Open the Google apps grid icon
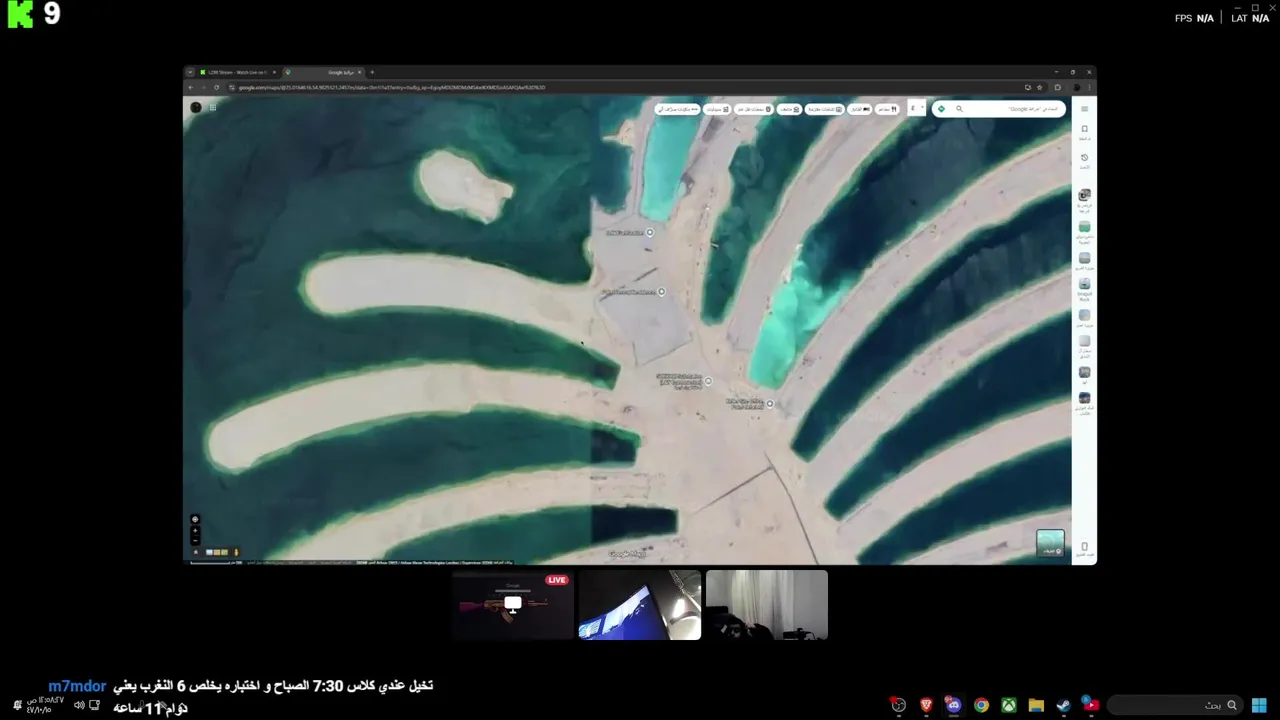 tap(212, 107)
